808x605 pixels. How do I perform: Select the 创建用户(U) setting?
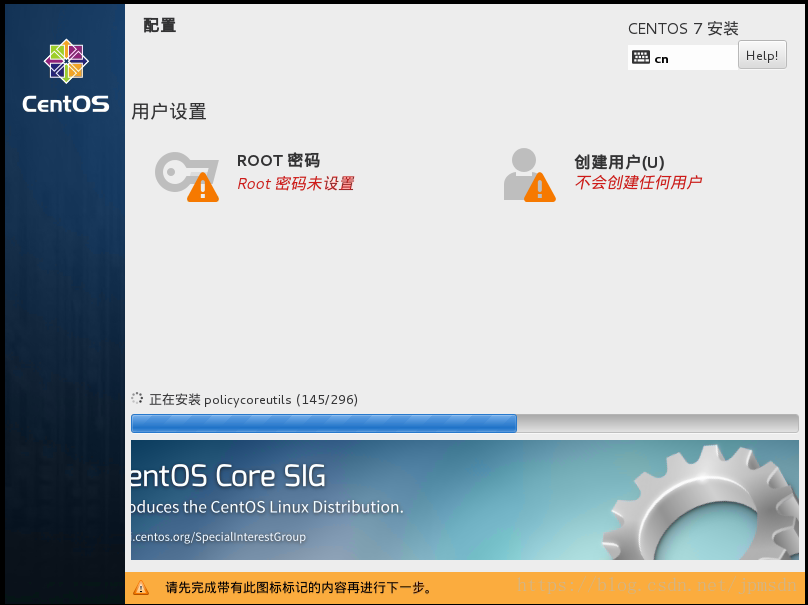click(619, 162)
